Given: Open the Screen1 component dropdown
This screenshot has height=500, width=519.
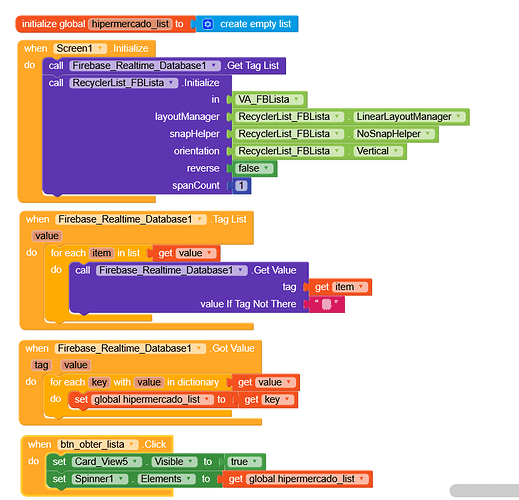Looking at the screenshot, I should 80,48.
